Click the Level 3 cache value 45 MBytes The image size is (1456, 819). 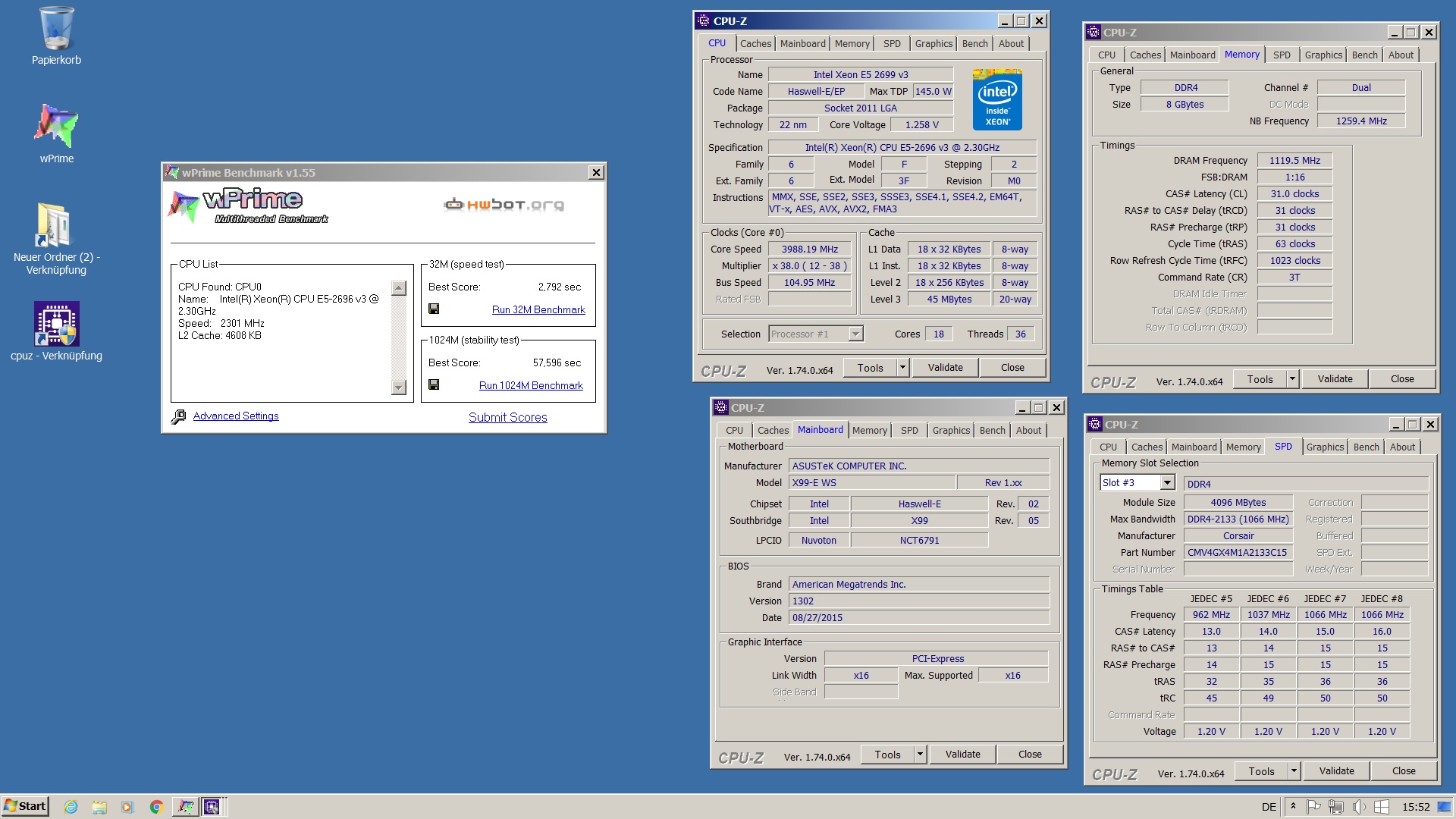(949, 299)
